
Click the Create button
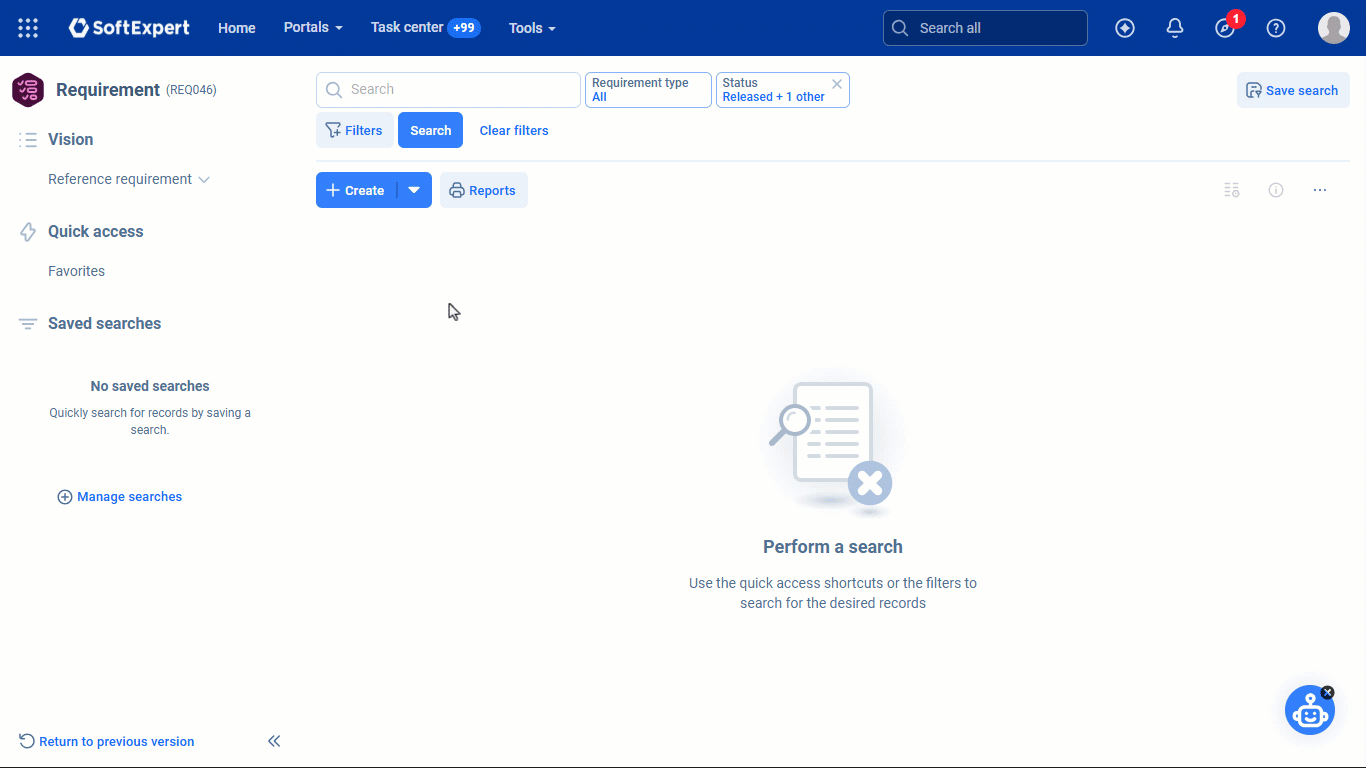[x=356, y=190]
